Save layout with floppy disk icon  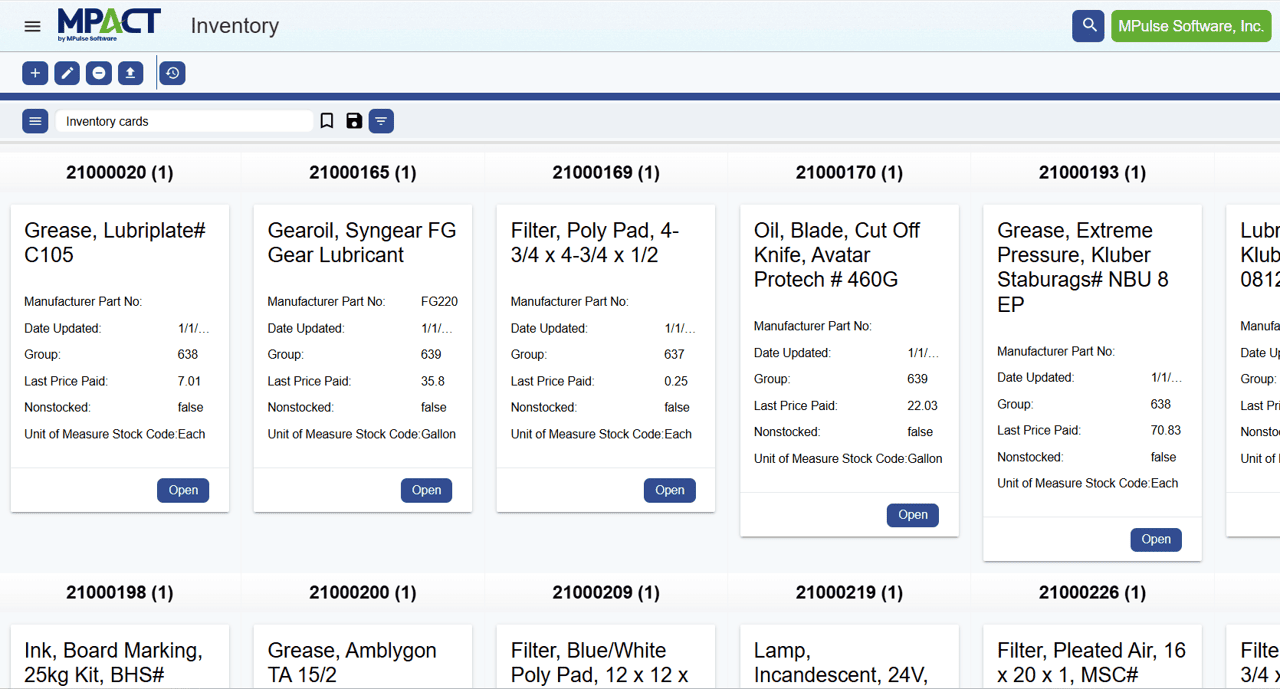pyautogui.click(x=354, y=121)
